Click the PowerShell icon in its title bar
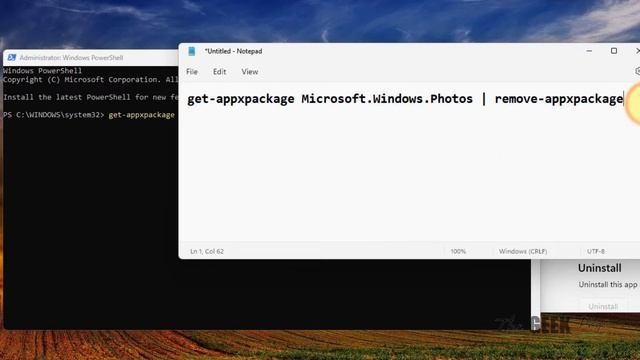This screenshot has width=640, height=360. pos(11,58)
